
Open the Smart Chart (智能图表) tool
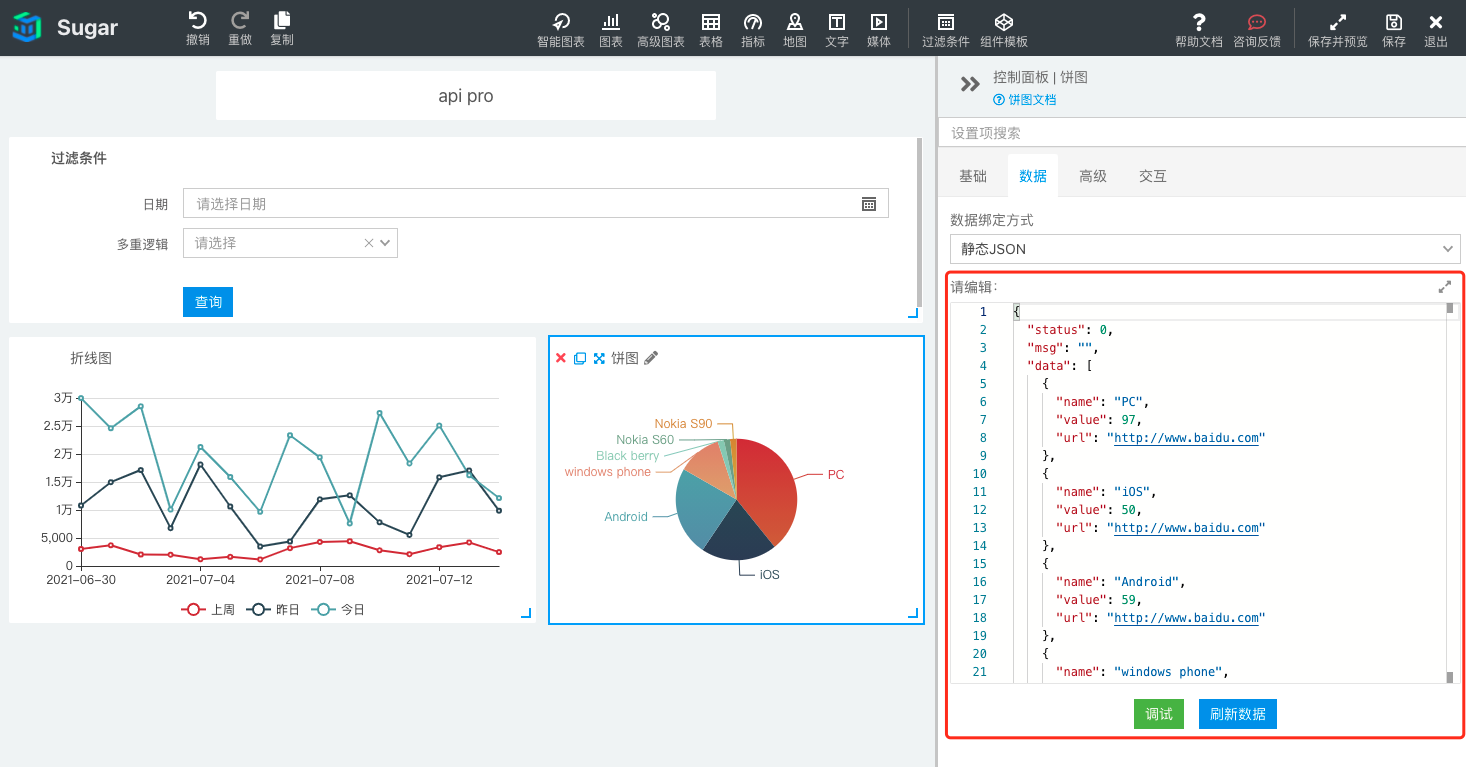click(560, 23)
